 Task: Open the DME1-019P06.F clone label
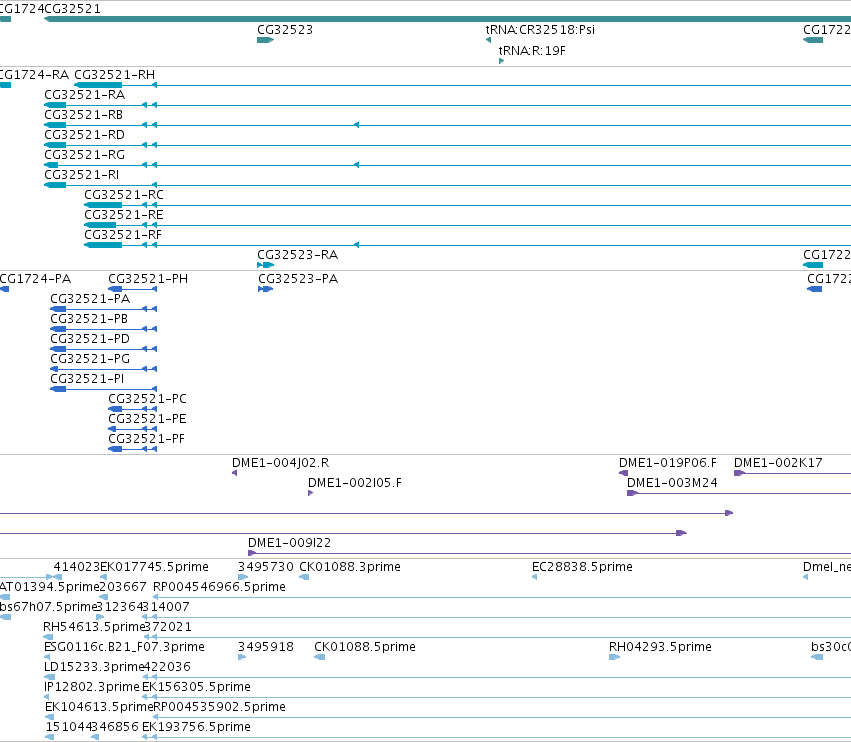(668, 463)
